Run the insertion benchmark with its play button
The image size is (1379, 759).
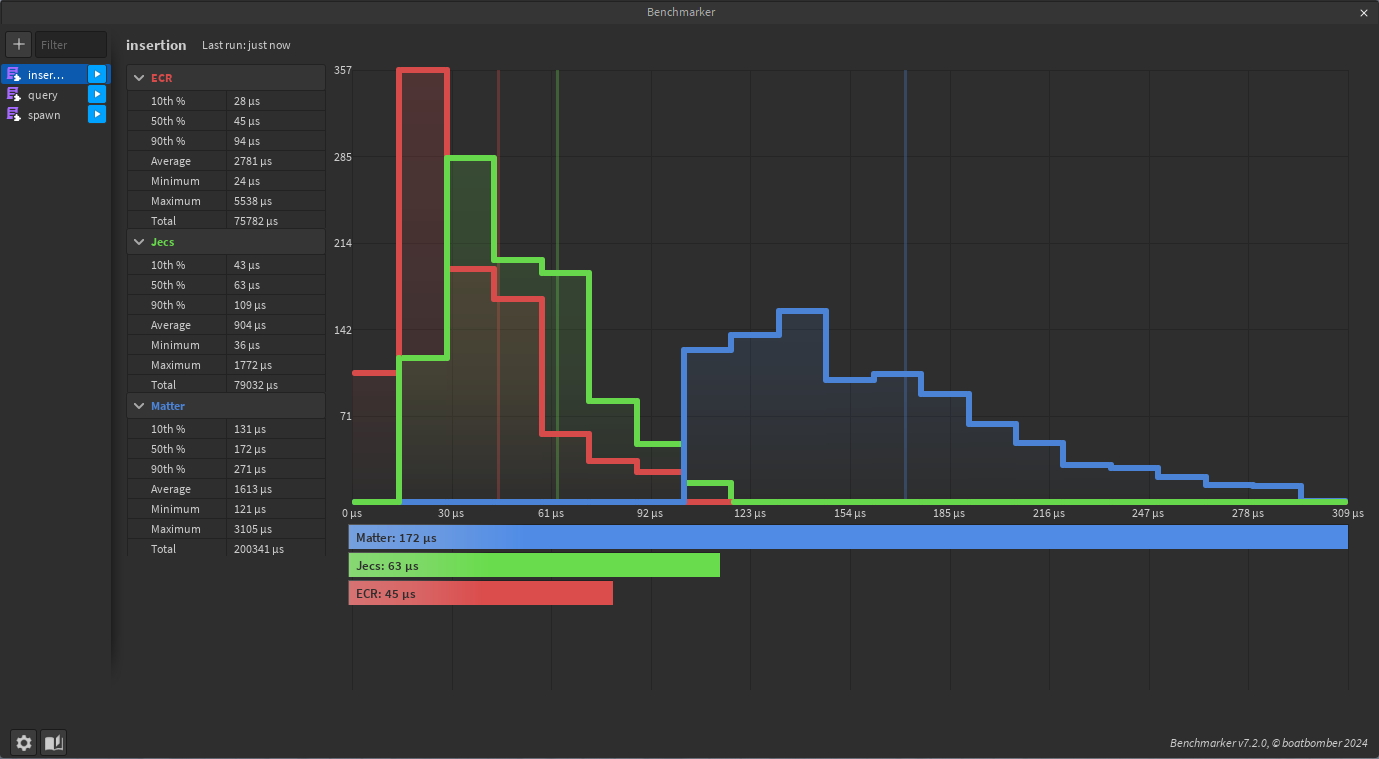96,74
